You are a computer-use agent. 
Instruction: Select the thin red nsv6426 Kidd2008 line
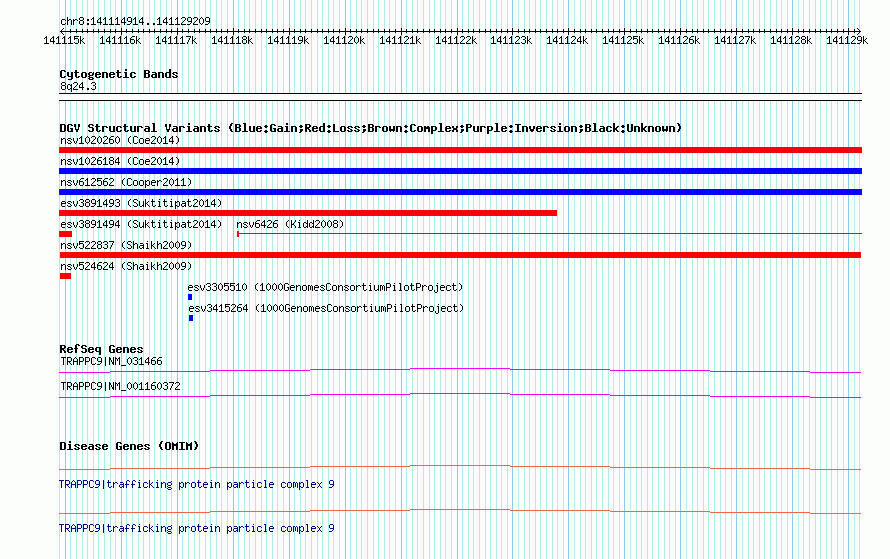549,233
